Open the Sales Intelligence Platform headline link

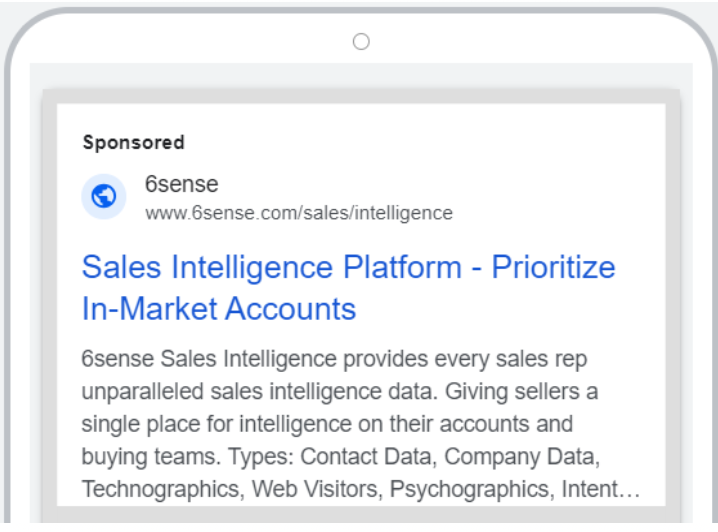tap(348, 288)
